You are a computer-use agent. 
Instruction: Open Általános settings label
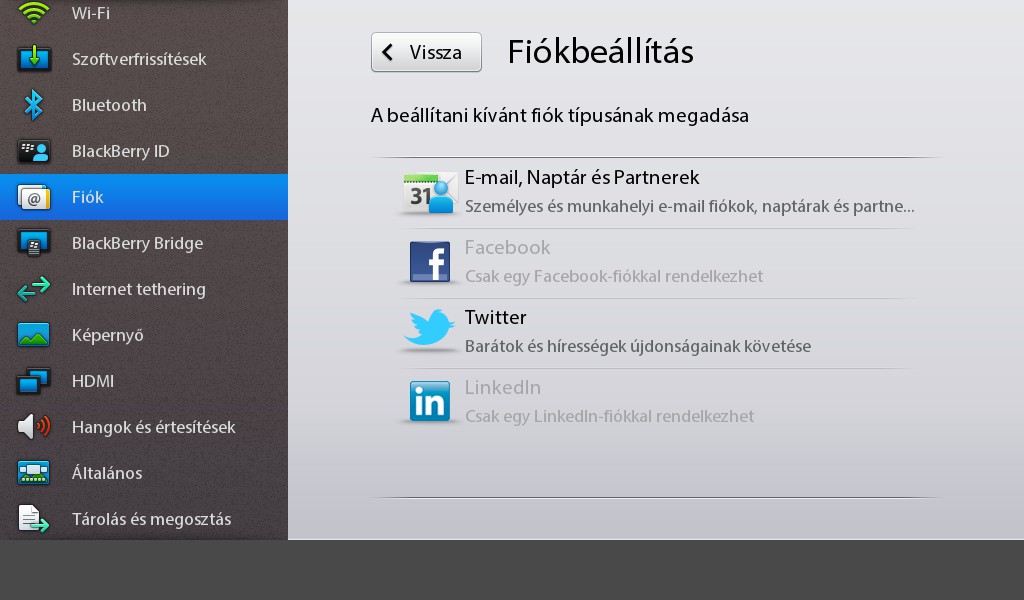pos(107,473)
